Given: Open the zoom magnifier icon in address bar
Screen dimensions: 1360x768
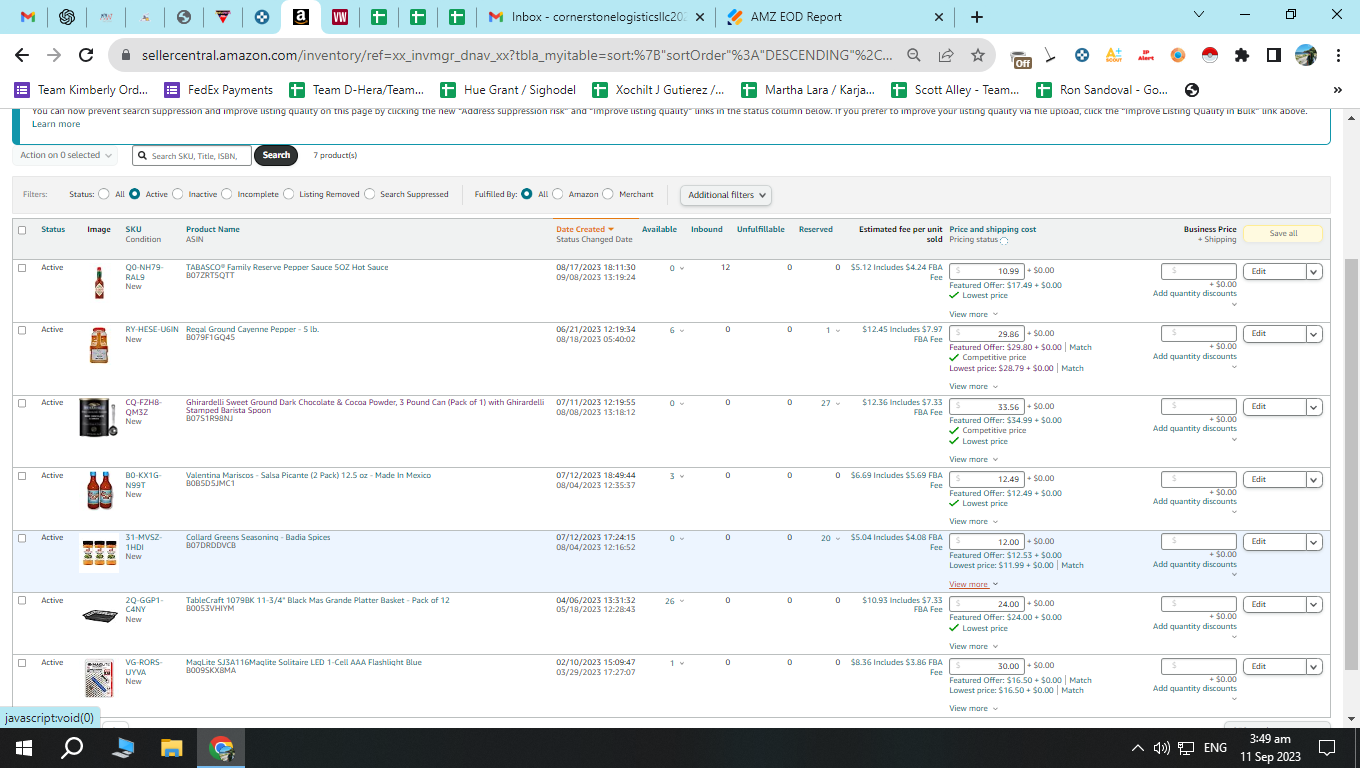Looking at the screenshot, I should (x=913, y=55).
